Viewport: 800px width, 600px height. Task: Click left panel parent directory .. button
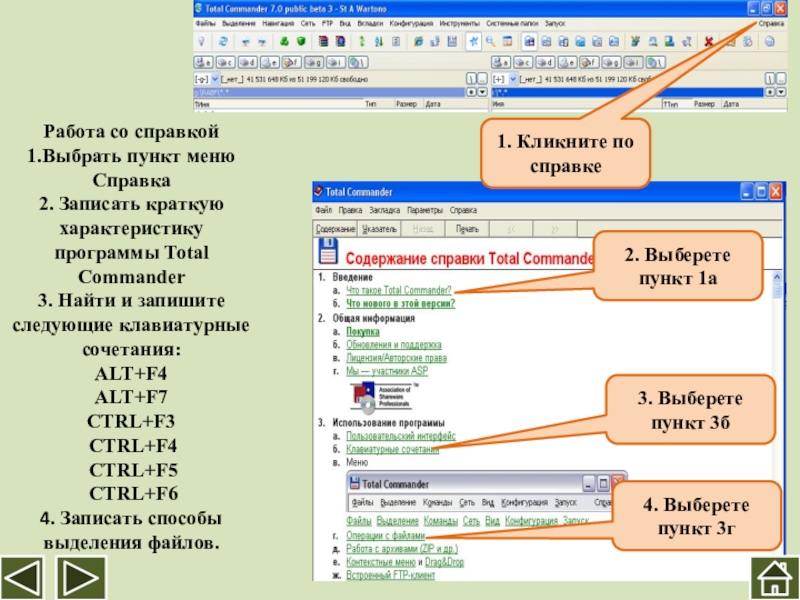(x=482, y=79)
